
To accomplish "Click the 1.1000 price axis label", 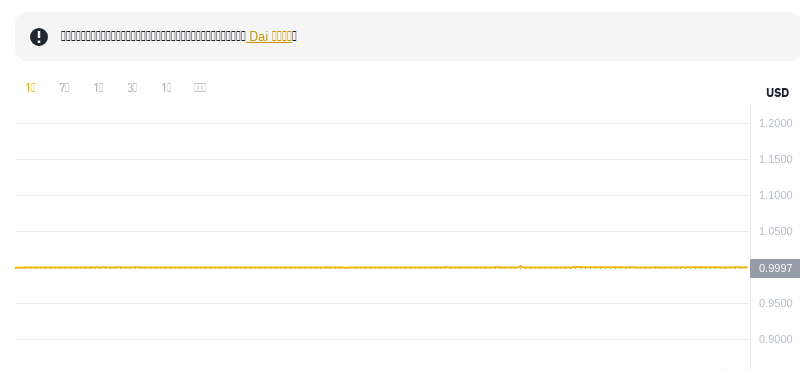I will coord(776,195).
